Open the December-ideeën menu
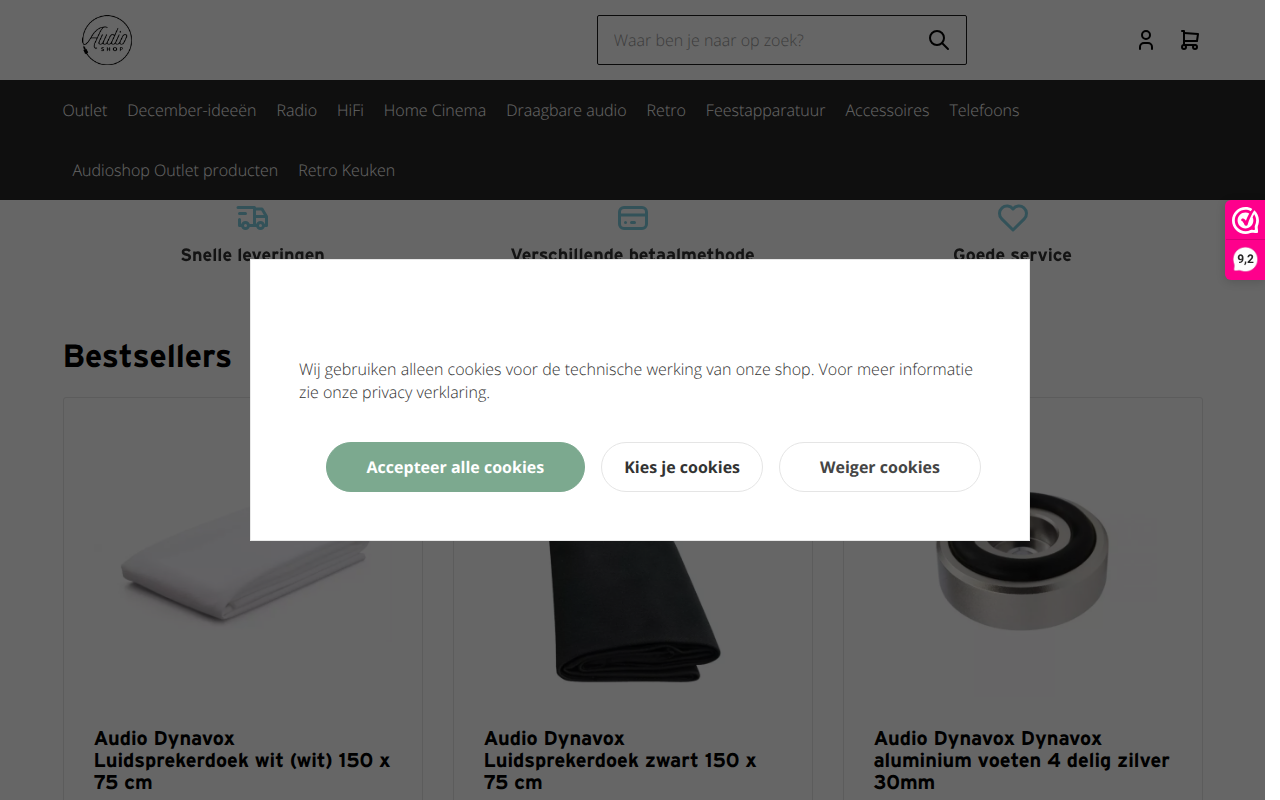 pyautogui.click(x=192, y=110)
